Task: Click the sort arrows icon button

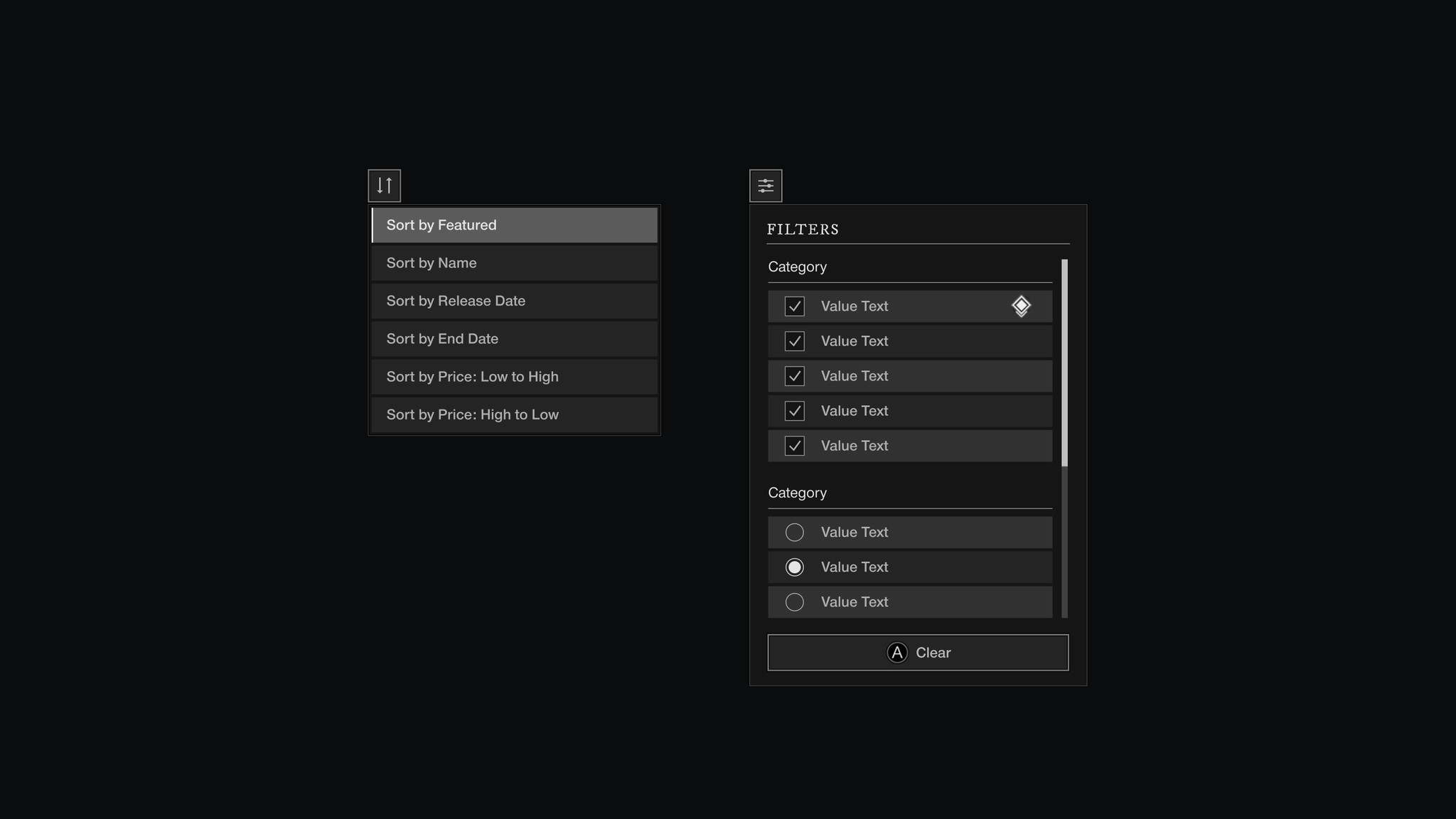Action: pos(384,186)
